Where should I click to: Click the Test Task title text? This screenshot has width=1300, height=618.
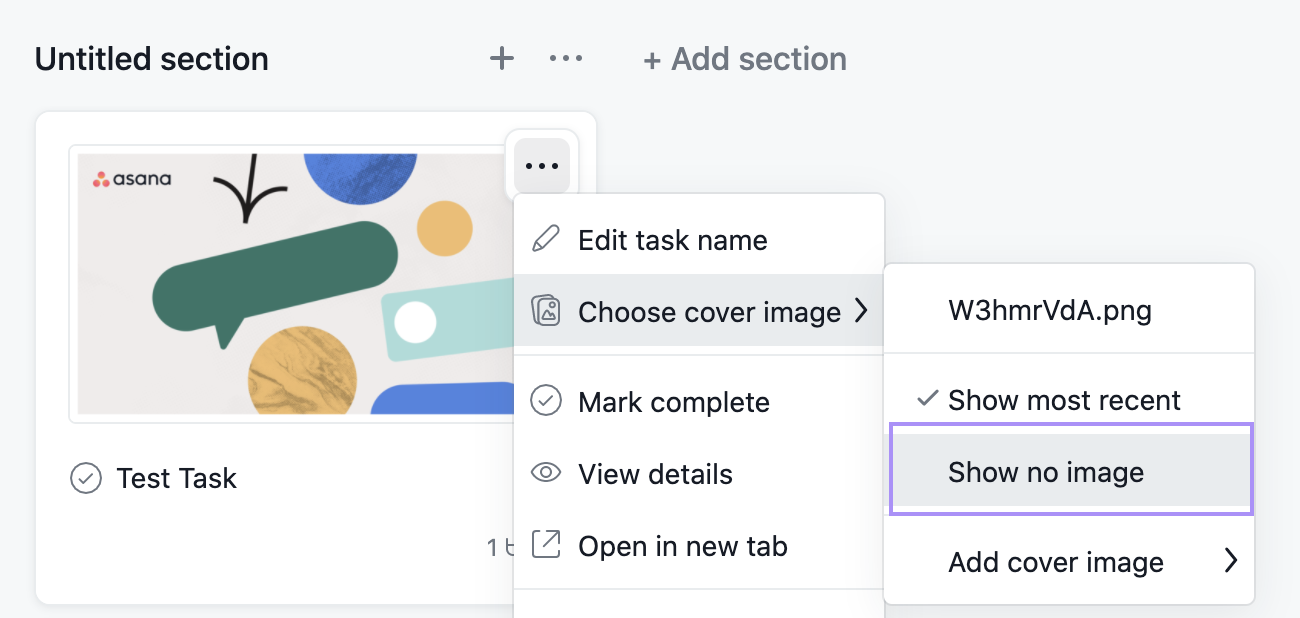click(177, 479)
